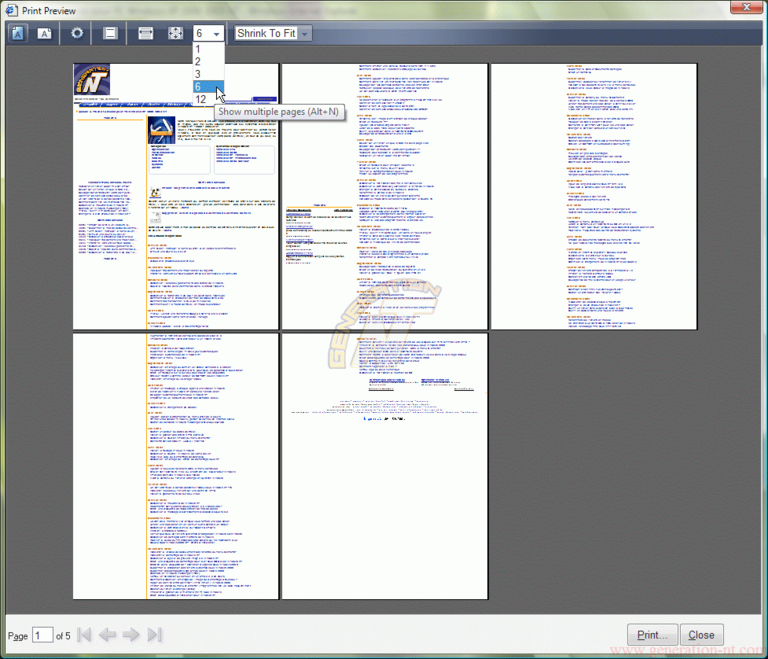Screen dimensions: 768x659
Task: Select 1 page view option
Action: click(209, 49)
